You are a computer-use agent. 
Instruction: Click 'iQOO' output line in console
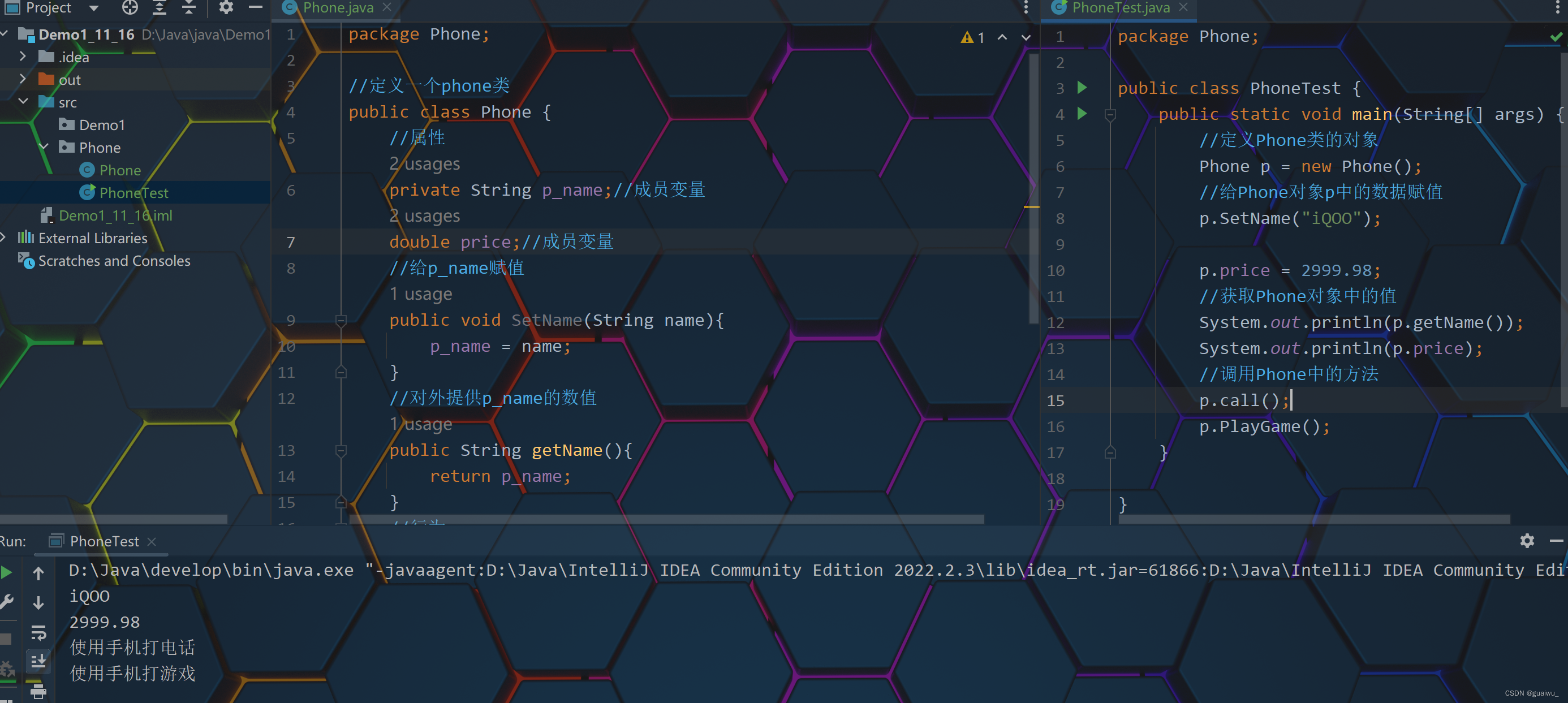[89, 596]
